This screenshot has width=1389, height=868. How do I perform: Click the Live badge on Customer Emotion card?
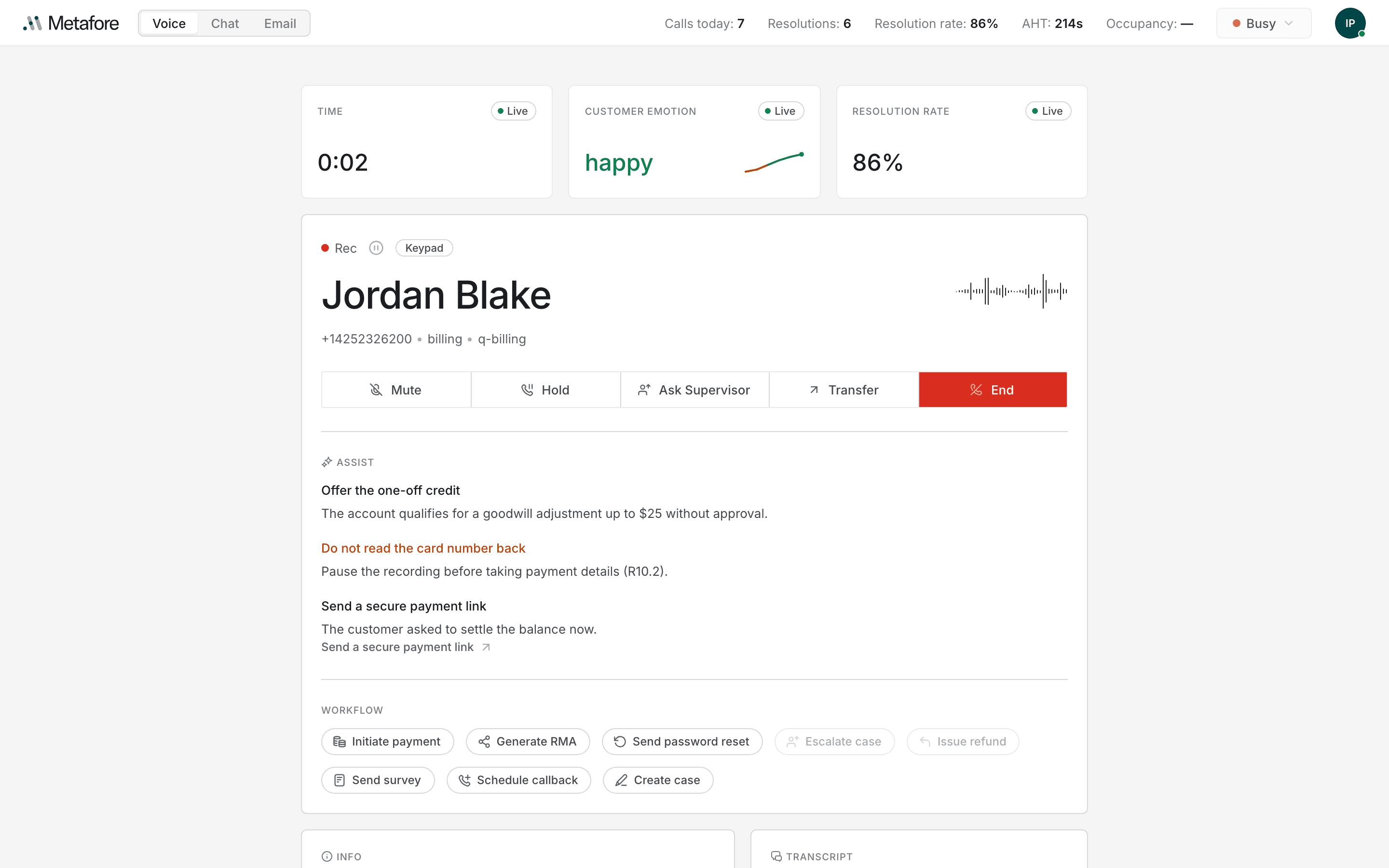point(781,111)
